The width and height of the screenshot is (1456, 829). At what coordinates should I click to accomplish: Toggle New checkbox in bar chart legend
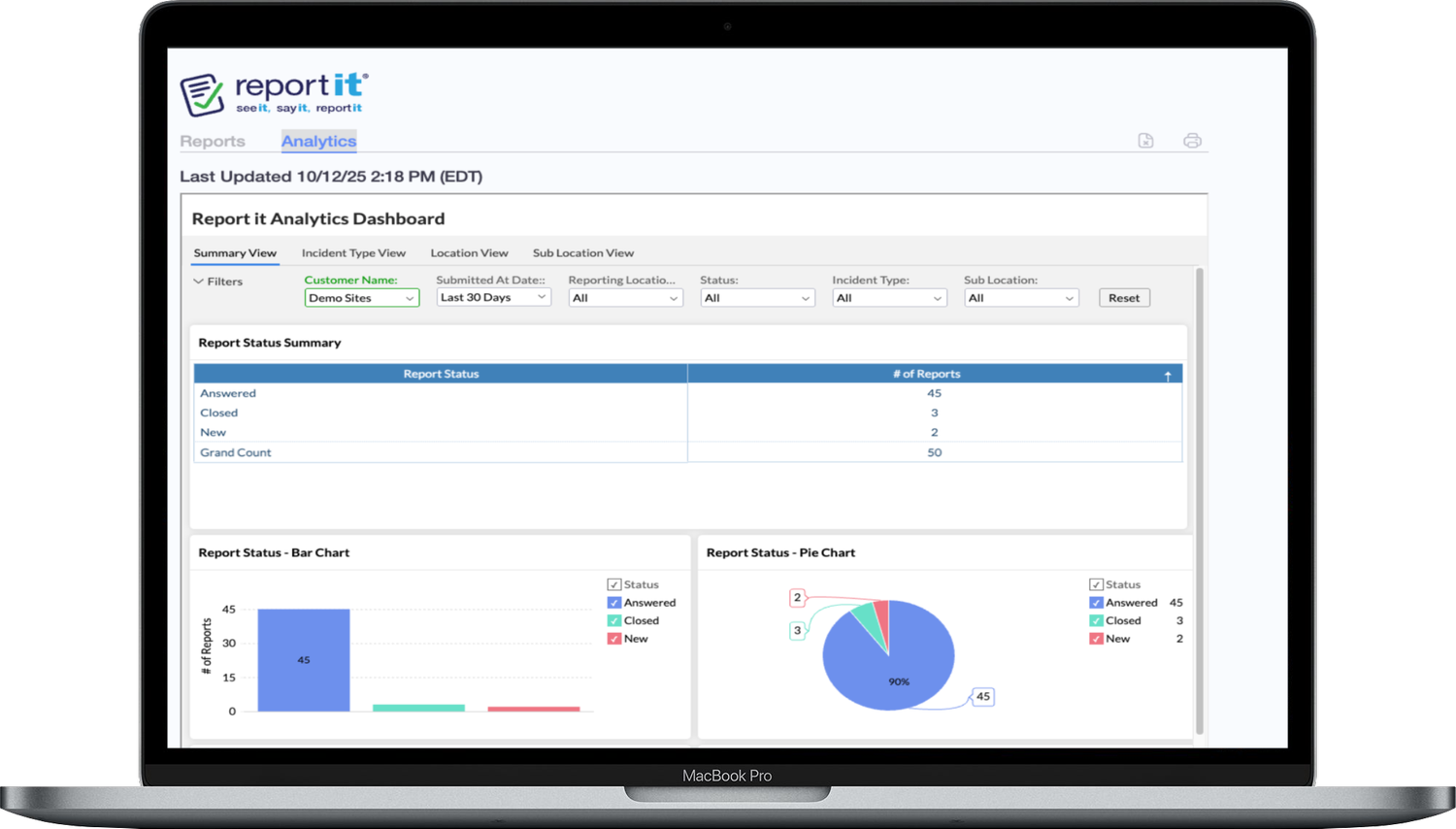[613, 639]
